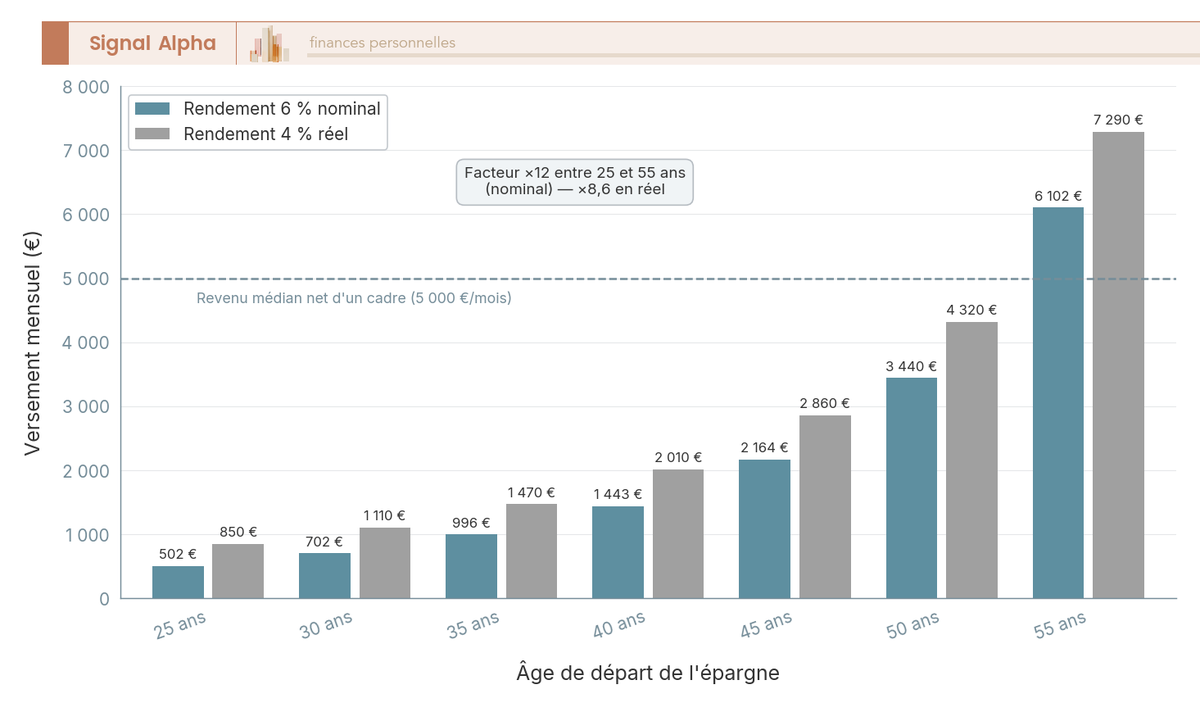The height and width of the screenshot is (721, 1200).
Task: Click the gray bar labeled 1 470 €
Action: coord(531,551)
